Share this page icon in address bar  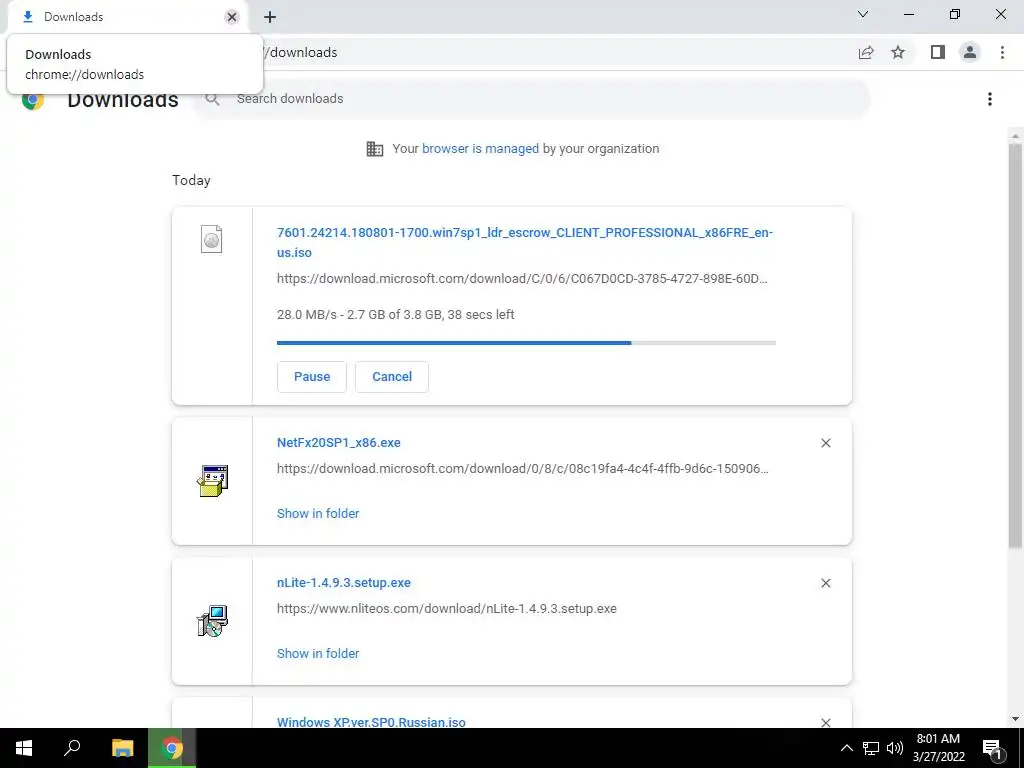point(866,52)
